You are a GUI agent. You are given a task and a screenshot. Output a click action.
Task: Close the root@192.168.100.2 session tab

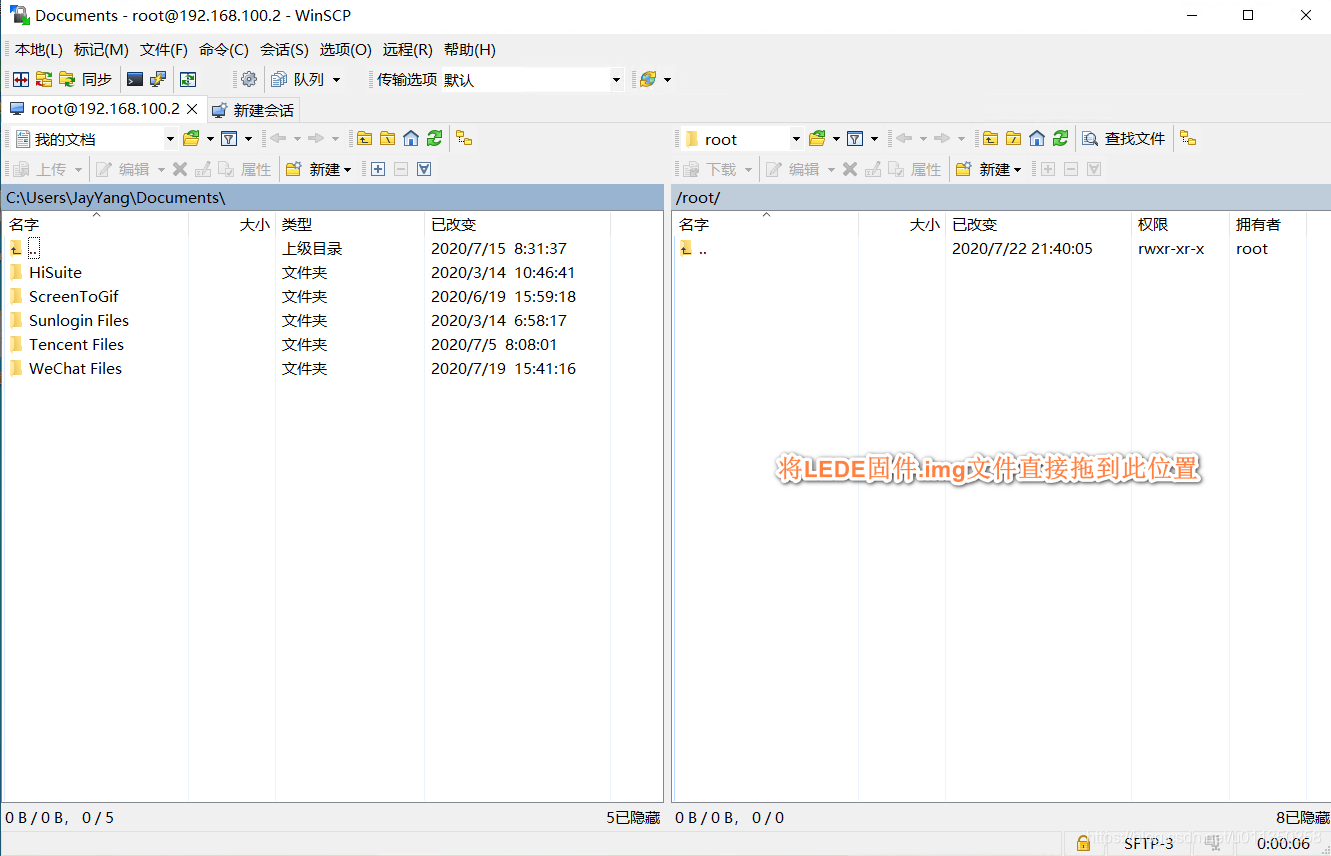click(193, 109)
